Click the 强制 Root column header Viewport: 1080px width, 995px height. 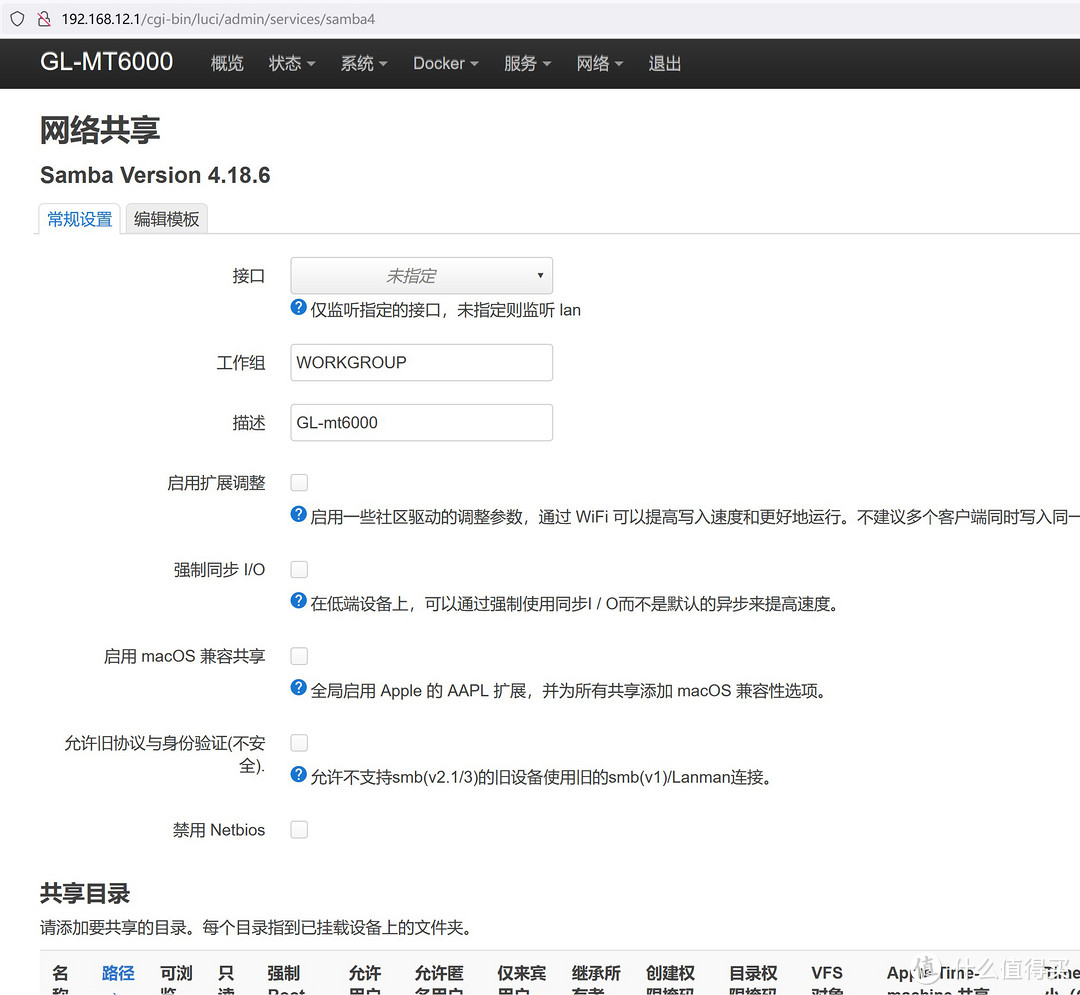click(x=286, y=979)
